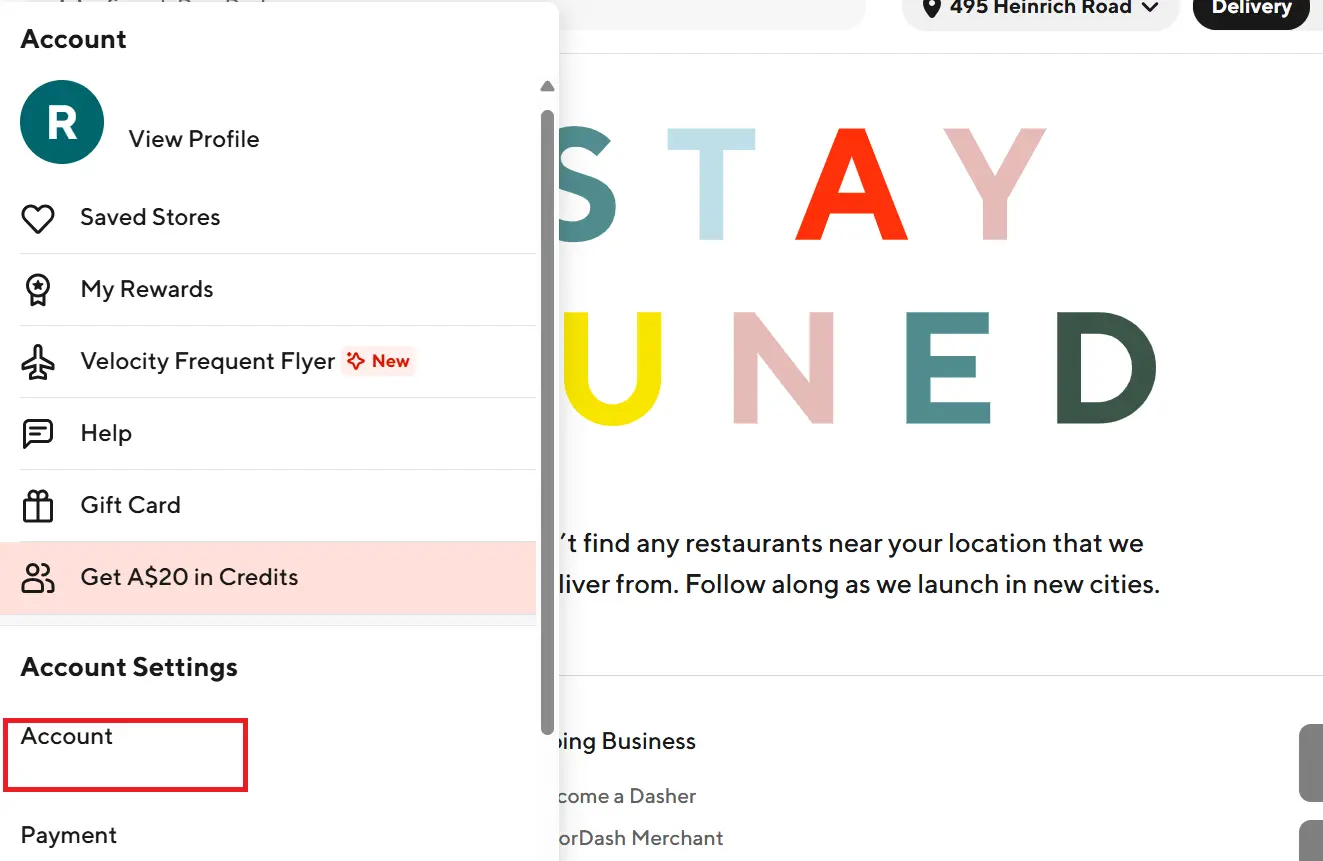Select the Delivery button
This screenshot has height=861, width=1323.
[1251, 10]
